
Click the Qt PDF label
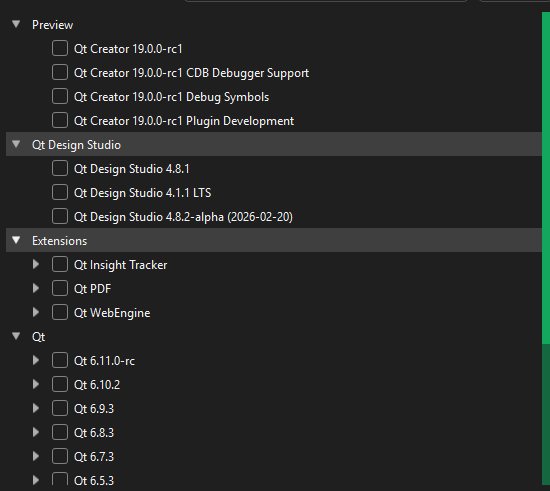point(92,289)
